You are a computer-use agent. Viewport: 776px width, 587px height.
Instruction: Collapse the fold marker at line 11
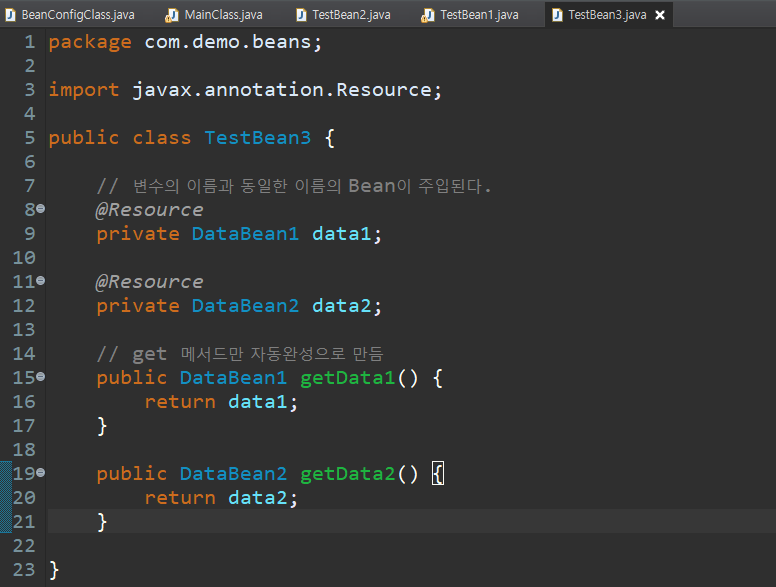coord(41,281)
